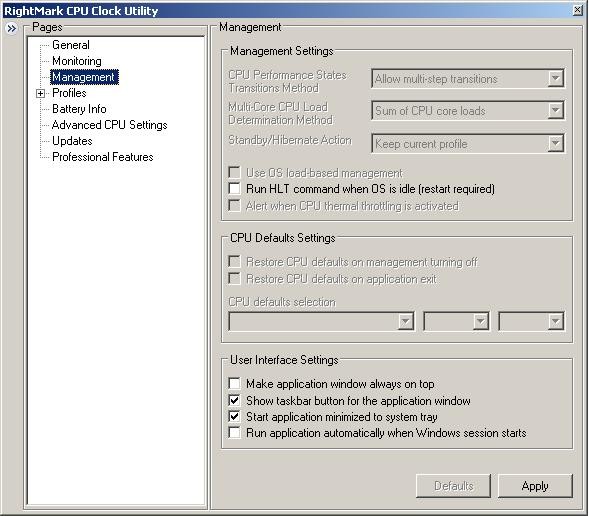This screenshot has width=589, height=516.
Task: Open the first CPU defaults selection combo box
Action: click(x=322, y=321)
